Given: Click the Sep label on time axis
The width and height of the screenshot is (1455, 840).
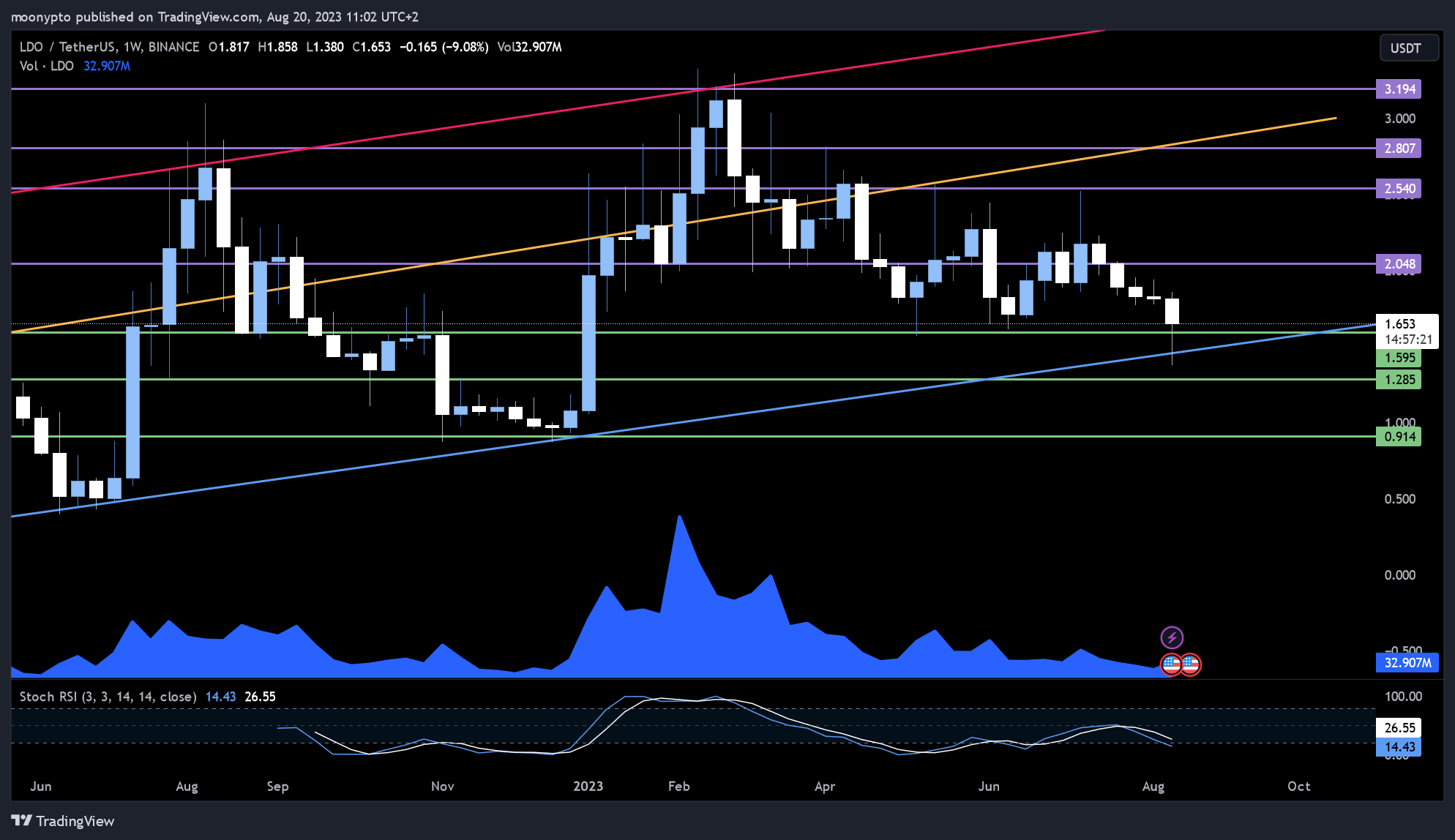Looking at the screenshot, I should pyautogui.click(x=278, y=787).
